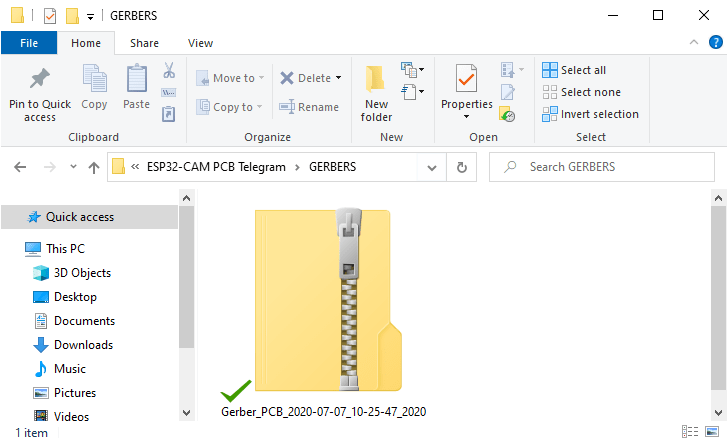Screen dimensions: 728x445
Task: Click Pin to Quick access icon
Action: pyautogui.click(x=39, y=78)
